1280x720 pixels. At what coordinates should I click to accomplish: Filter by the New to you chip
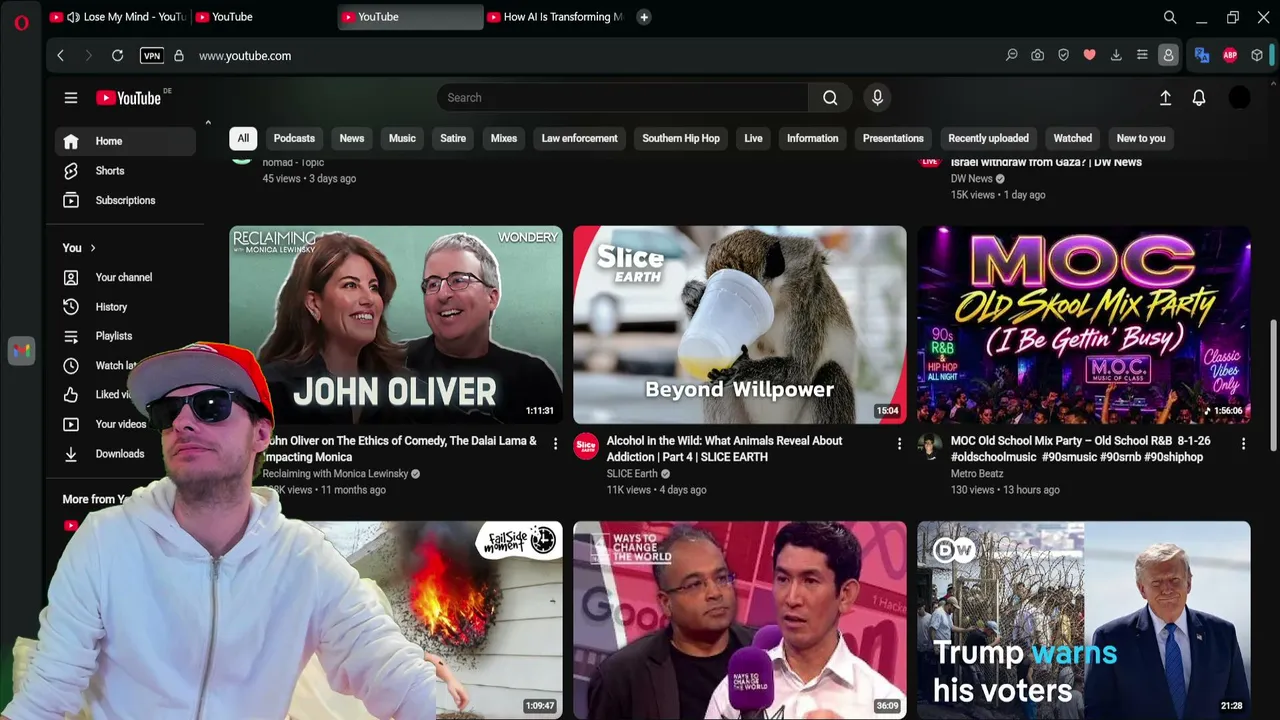(x=1141, y=138)
